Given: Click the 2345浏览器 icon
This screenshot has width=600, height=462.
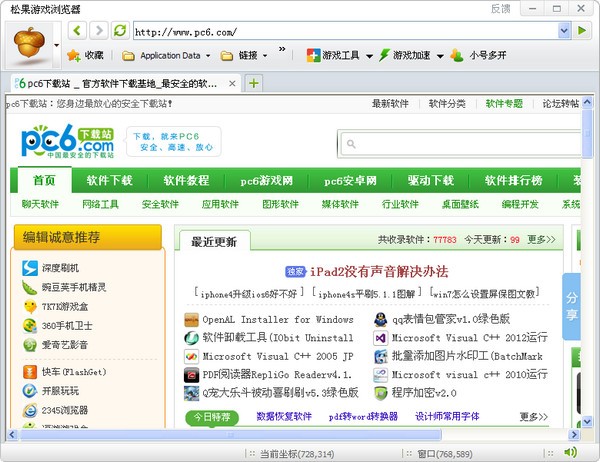Looking at the screenshot, I should [x=30, y=410].
